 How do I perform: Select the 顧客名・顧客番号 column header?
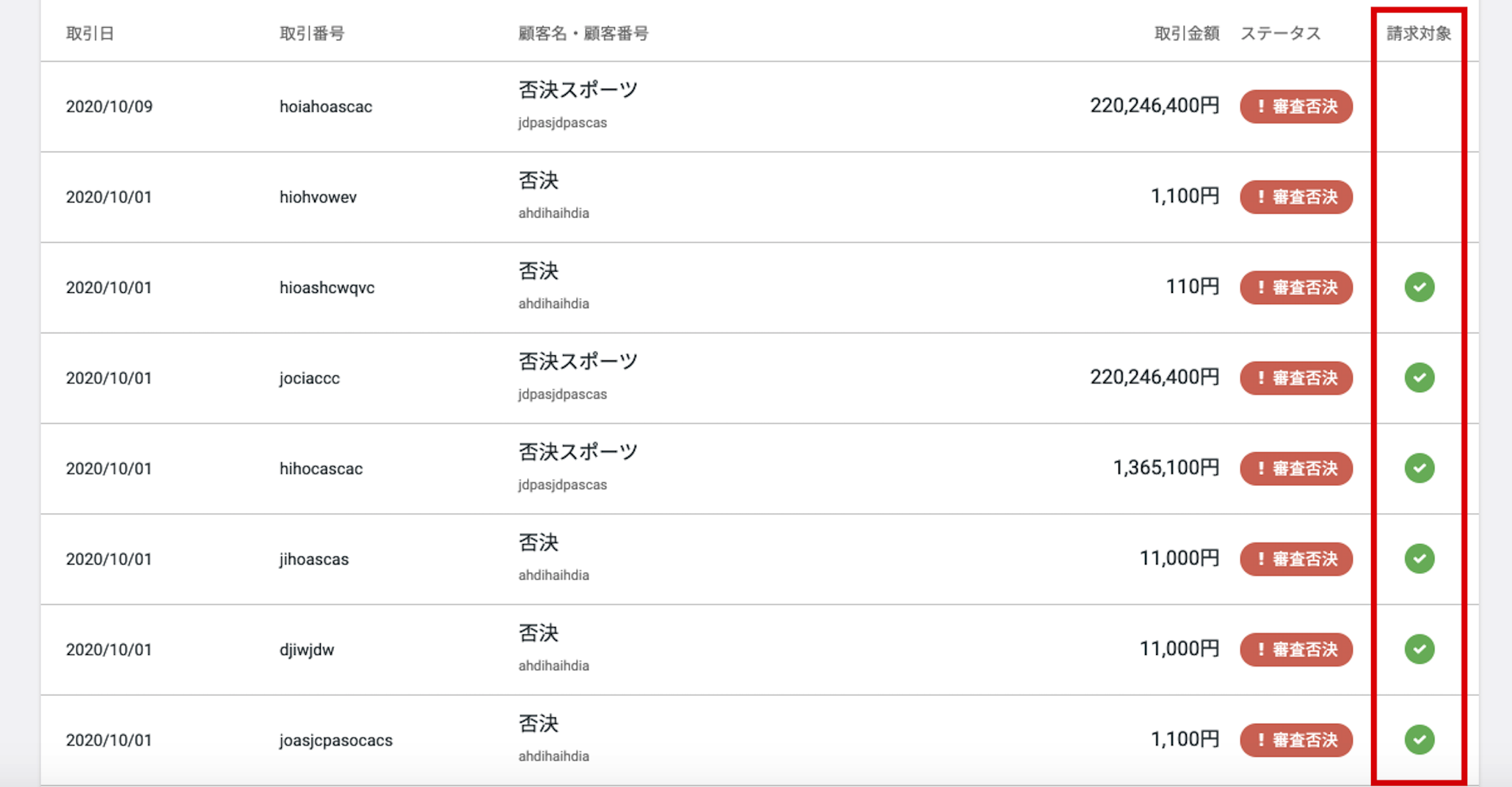click(x=583, y=34)
